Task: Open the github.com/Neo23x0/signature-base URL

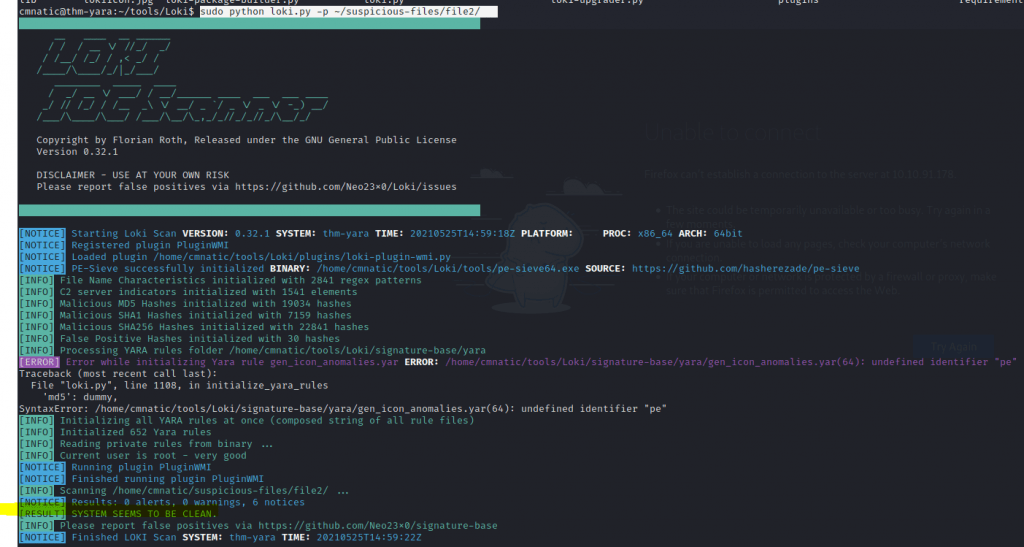Action: click(377, 527)
